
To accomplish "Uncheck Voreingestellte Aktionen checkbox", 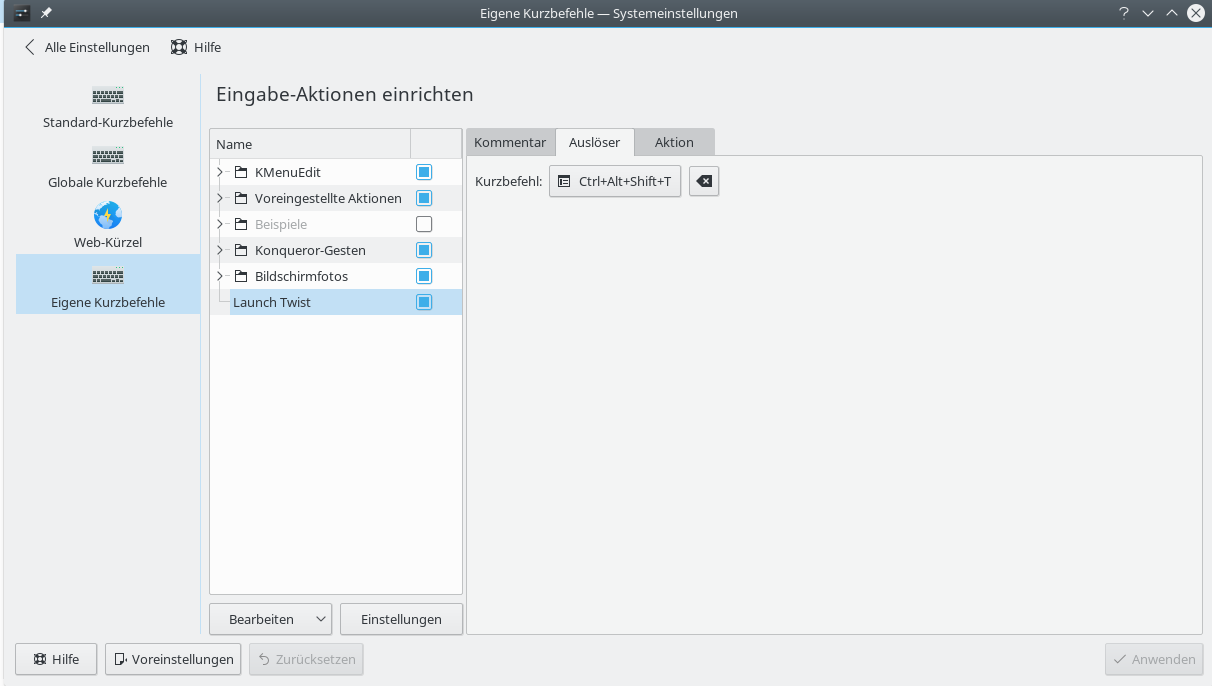I will coord(424,198).
